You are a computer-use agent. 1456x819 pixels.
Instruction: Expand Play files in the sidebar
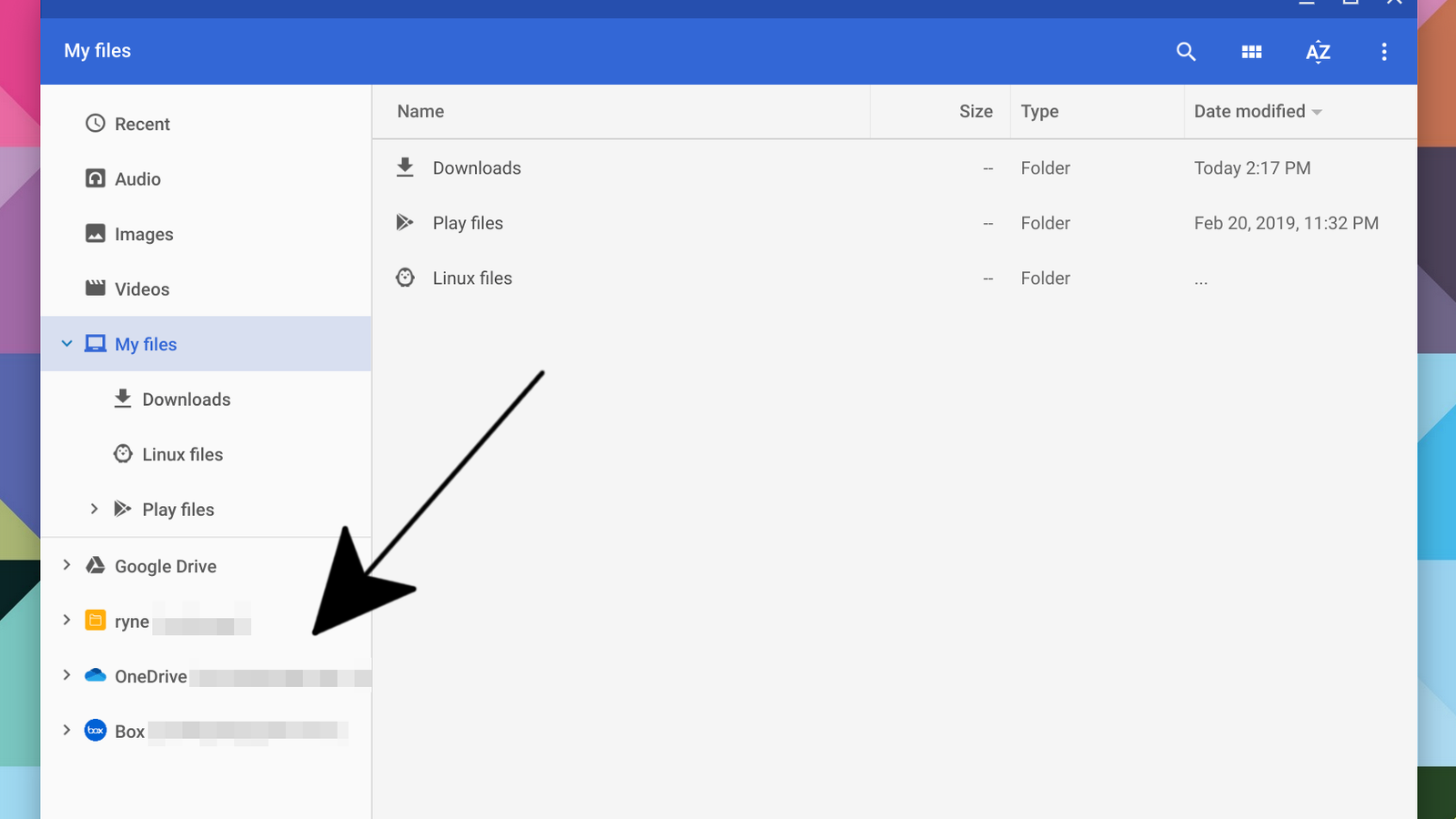coord(94,509)
